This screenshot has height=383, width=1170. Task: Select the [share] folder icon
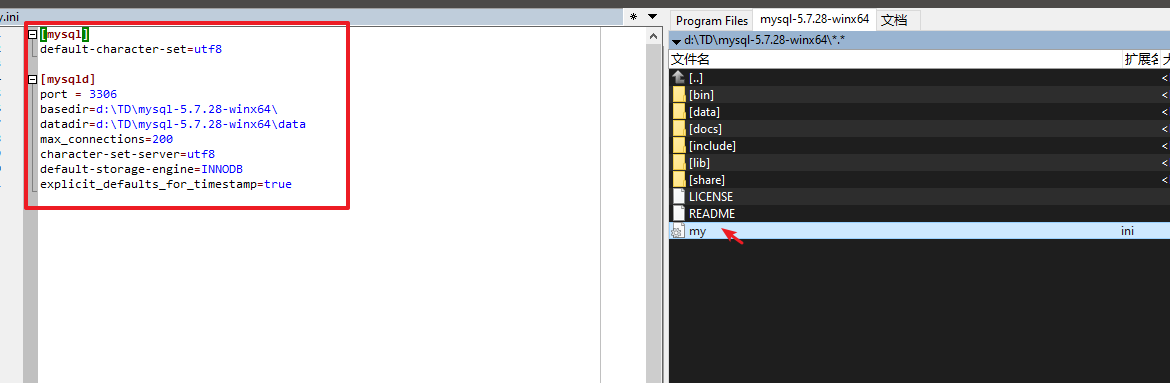pyautogui.click(x=678, y=180)
